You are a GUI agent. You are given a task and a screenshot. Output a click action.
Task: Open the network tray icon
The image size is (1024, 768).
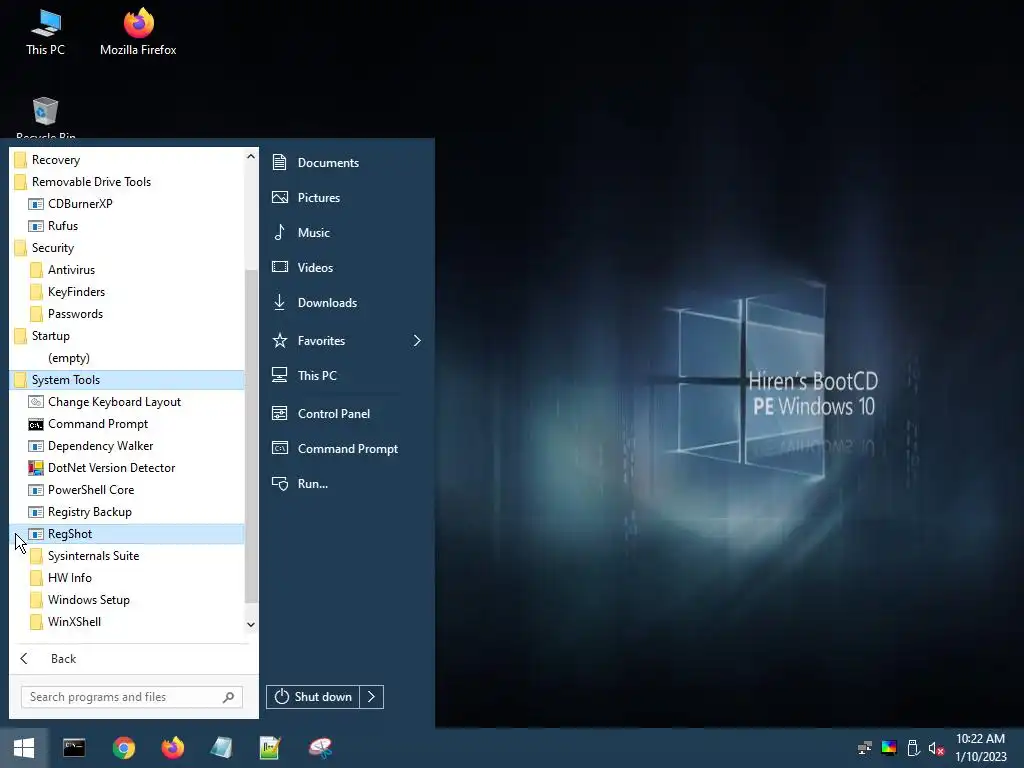coord(865,748)
